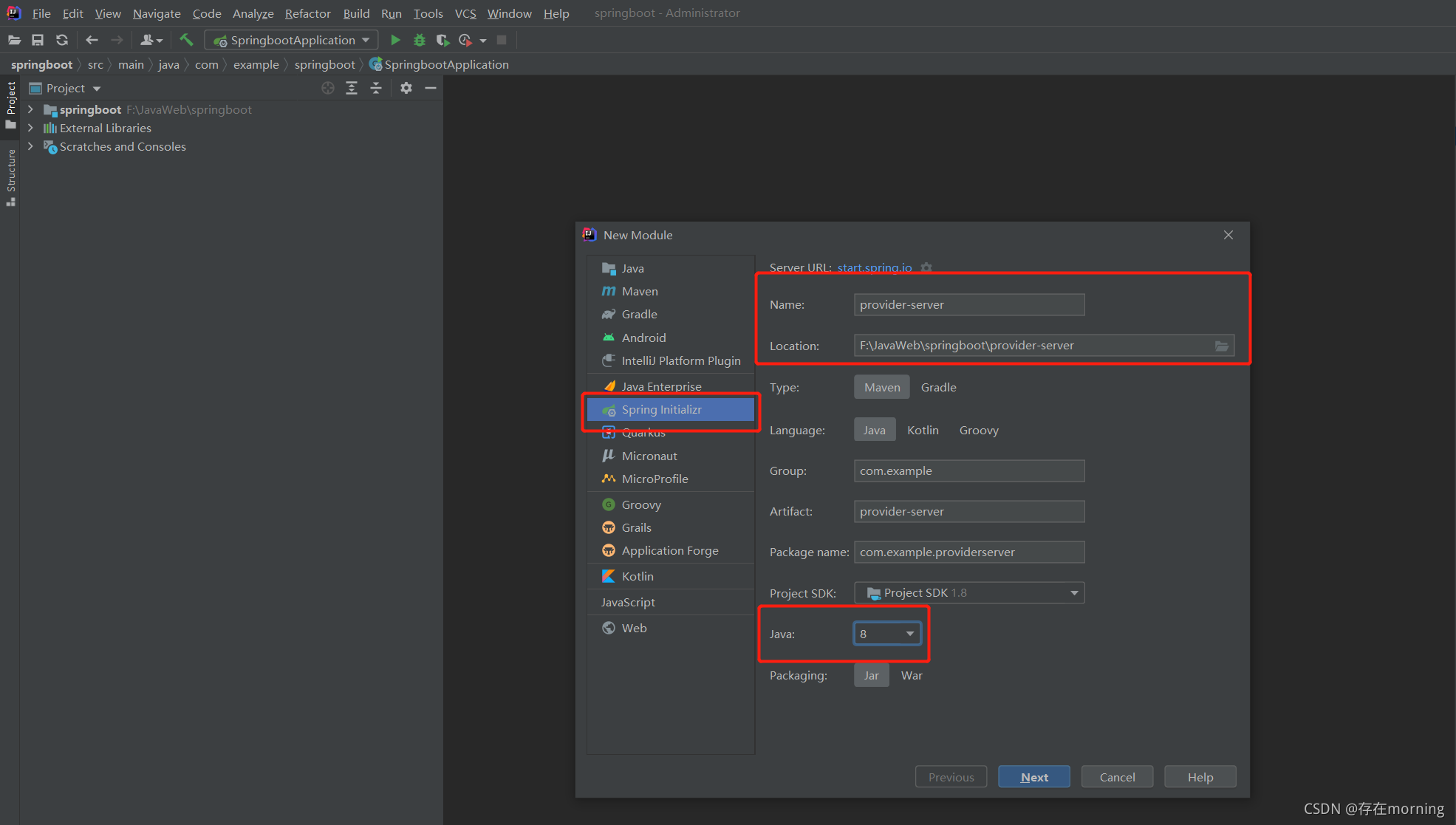This screenshot has width=1456, height=825.
Task: Select War packaging option
Action: point(912,675)
